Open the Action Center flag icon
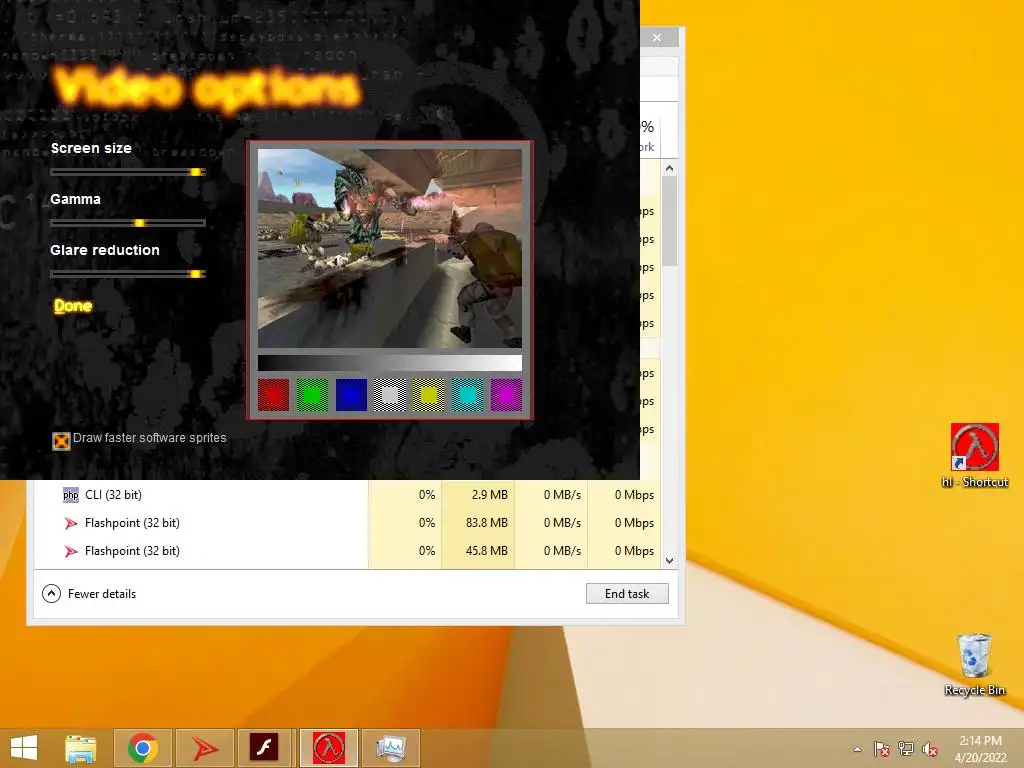This screenshot has width=1024, height=768. 882,749
